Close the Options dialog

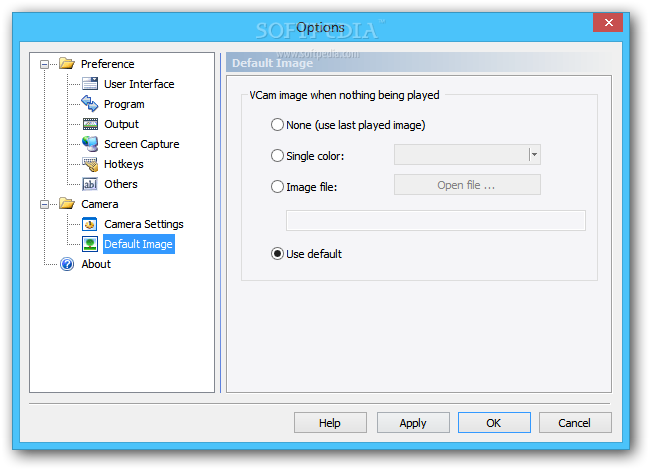(608, 22)
